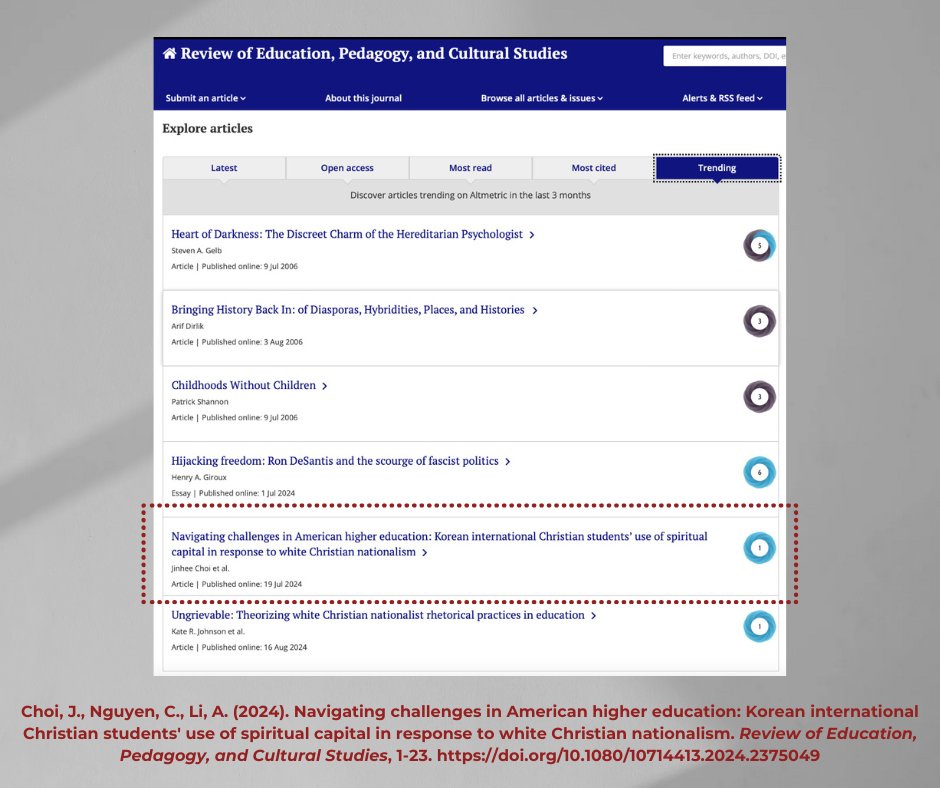Open Altmetric badge for Navigating challenges article
The width and height of the screenshot is (940, 788).
[x=760, y=548]
